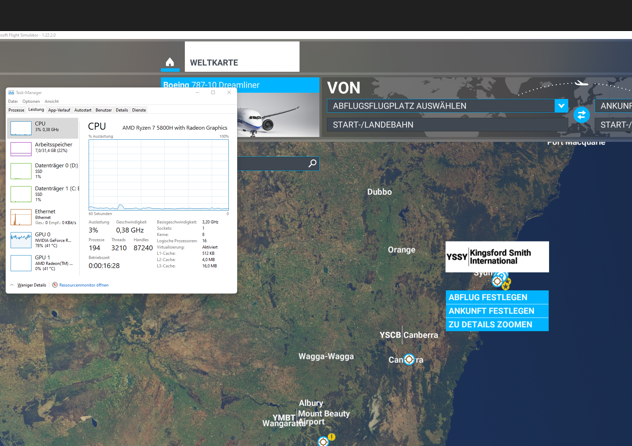The height and width of the screenshot is (446, 632).
Task: Click the magnifier icon in the search box
Action: [312, 163]
